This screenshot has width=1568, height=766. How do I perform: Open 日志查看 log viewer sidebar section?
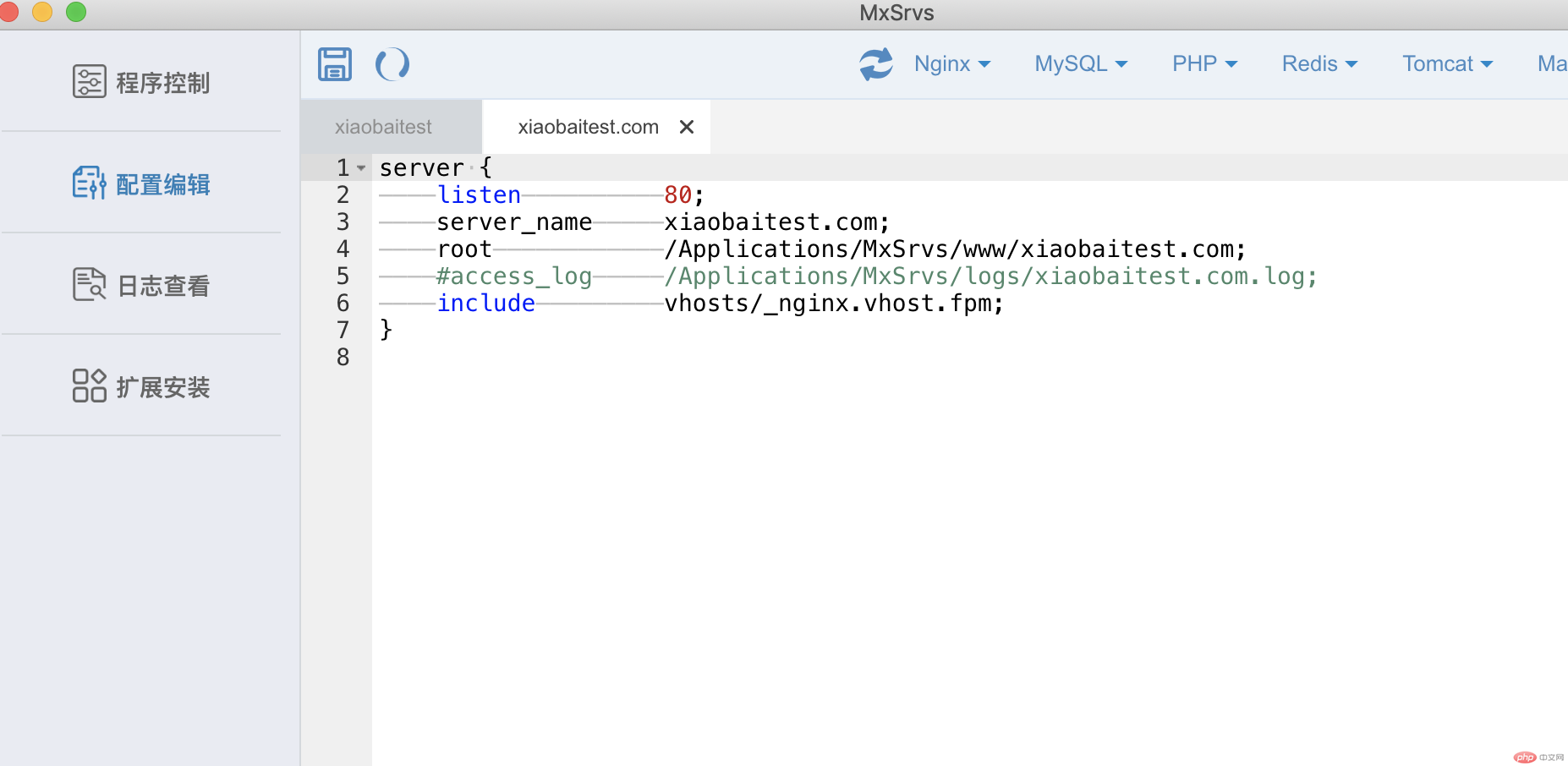(141, 285)
